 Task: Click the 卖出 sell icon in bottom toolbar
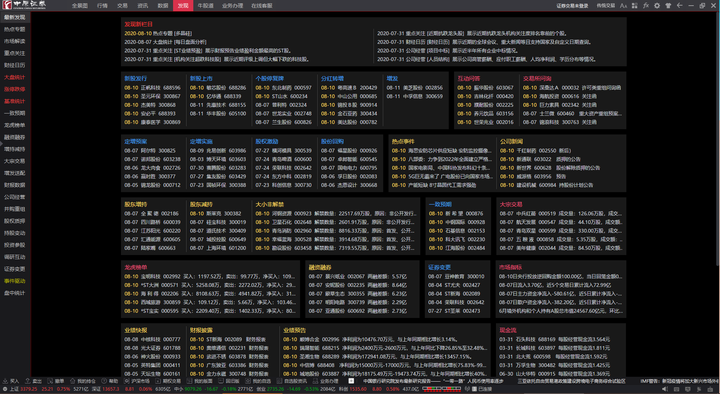click(x=34, y=381)
